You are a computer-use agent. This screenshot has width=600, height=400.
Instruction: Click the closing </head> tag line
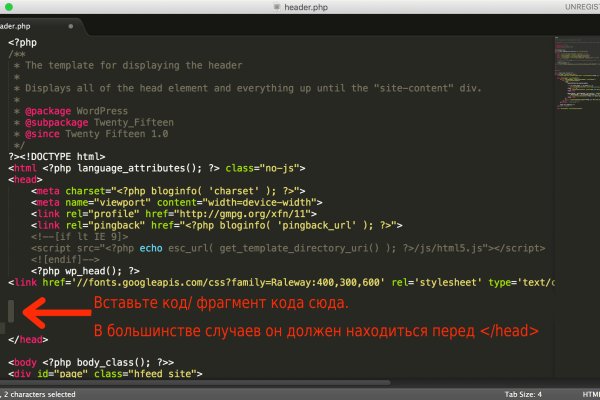[x=26, y=340]
